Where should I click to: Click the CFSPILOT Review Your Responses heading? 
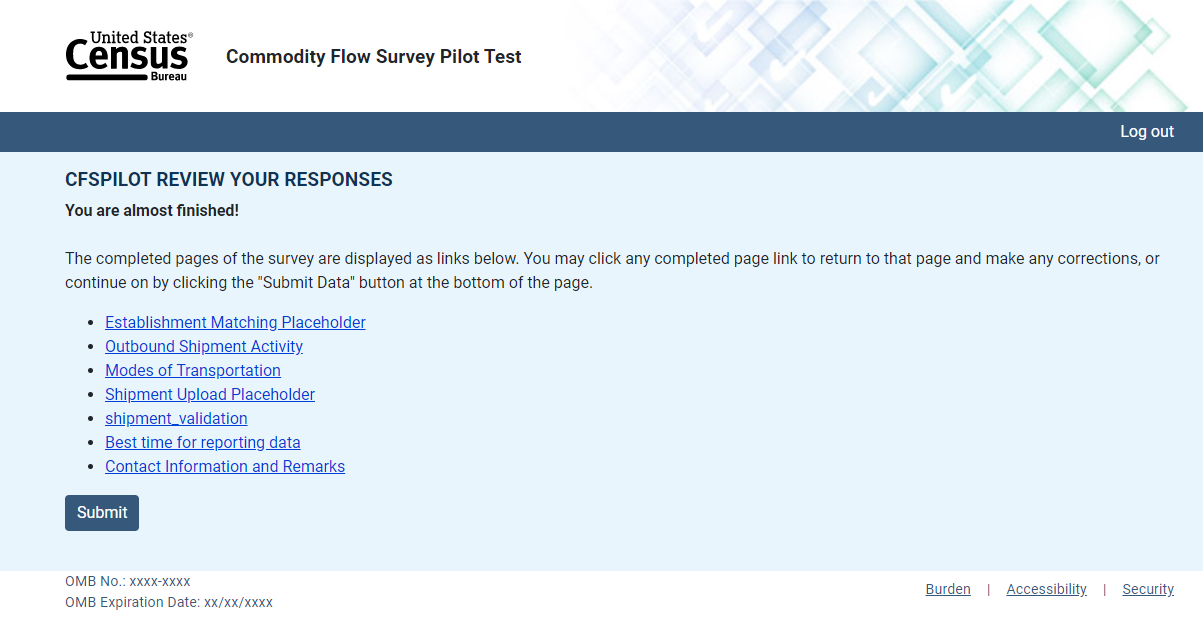point(229,180)
